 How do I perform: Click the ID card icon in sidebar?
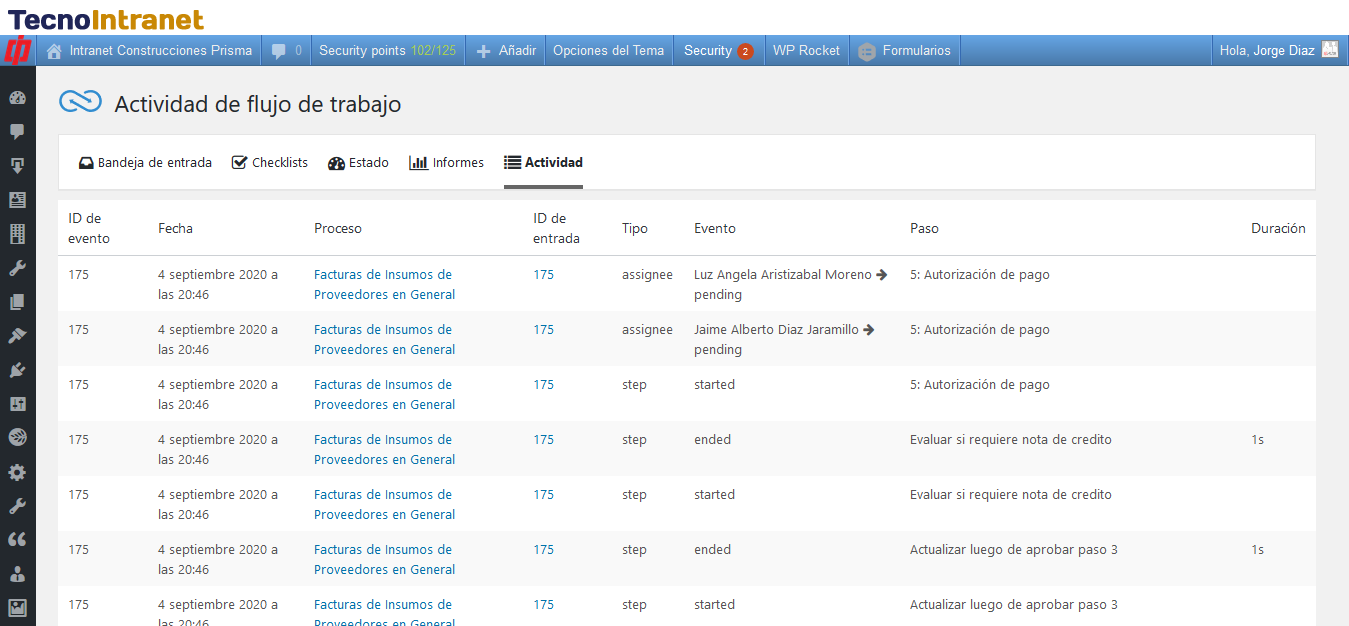[x=17, y=200]
